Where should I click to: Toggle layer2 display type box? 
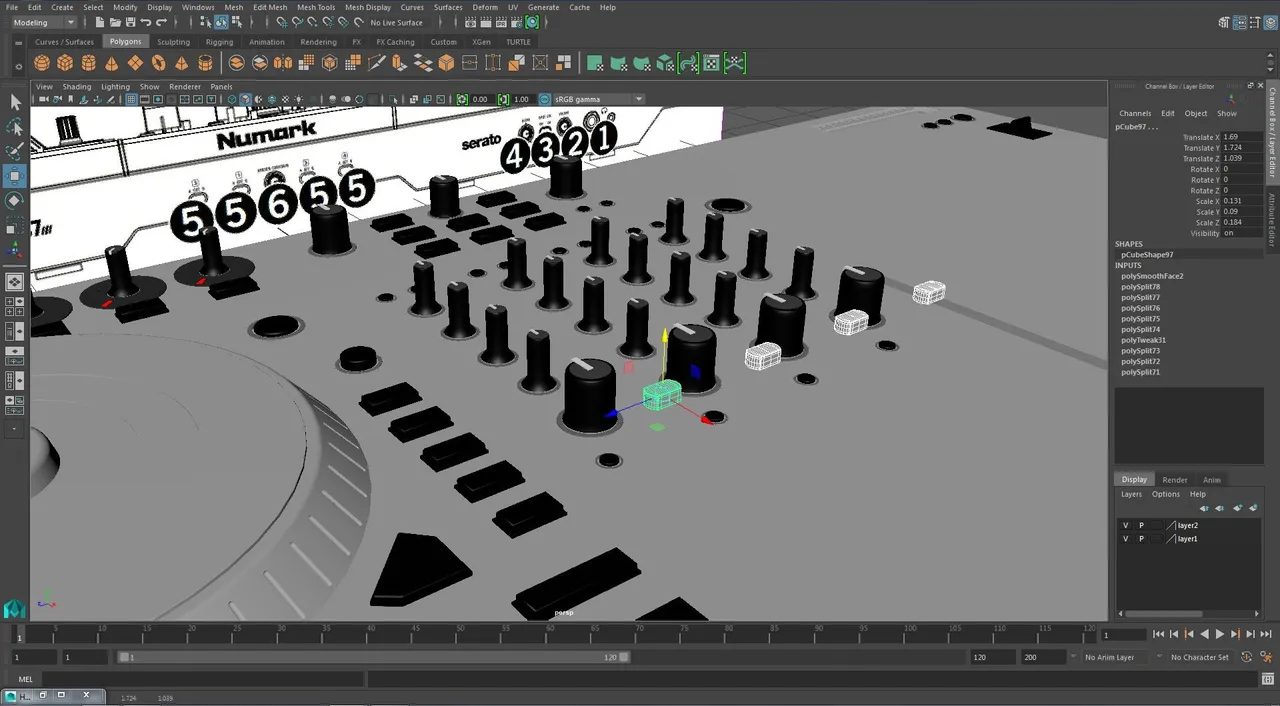click(x=1157, y=525)
